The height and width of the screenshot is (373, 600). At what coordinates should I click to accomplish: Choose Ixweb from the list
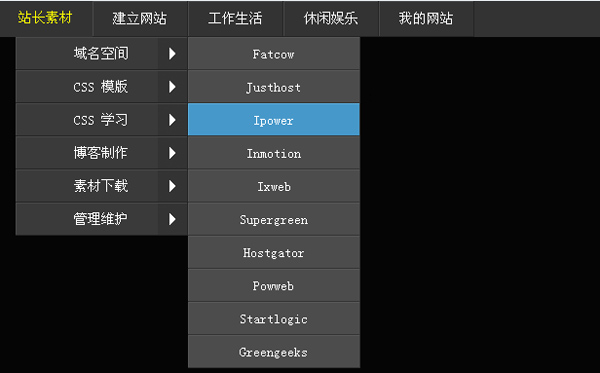pyautogui.click(x=274, y=186)
